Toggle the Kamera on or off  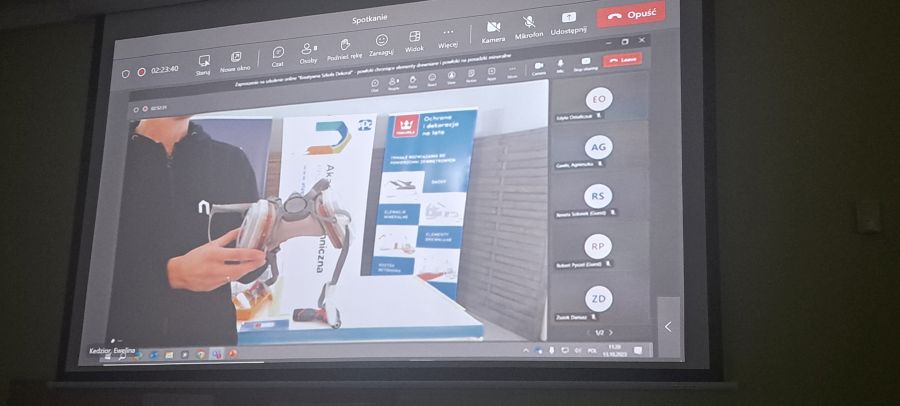(x=493, y=32)
